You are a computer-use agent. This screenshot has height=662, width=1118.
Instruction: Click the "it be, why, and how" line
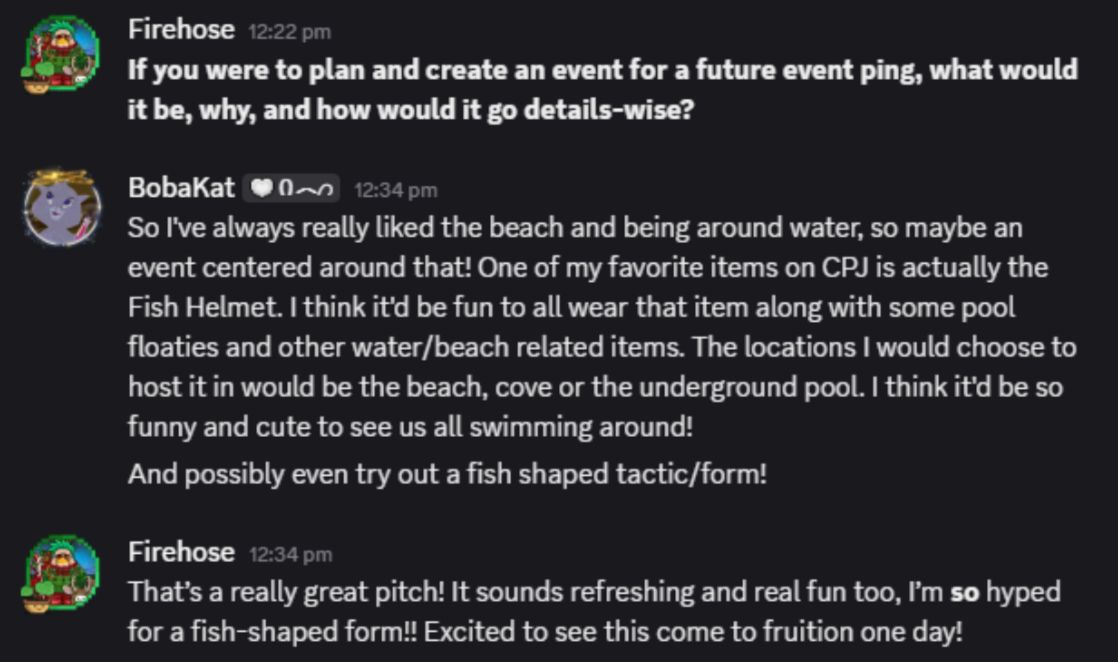click(410, 109)
